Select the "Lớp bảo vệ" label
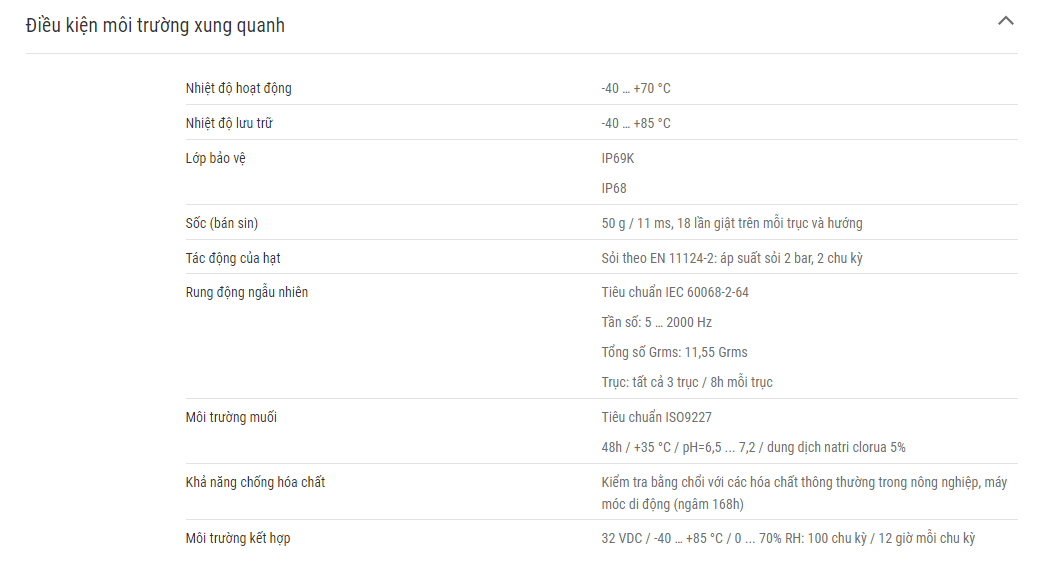Screen dimensions: 1040x573 coord(216,159)
